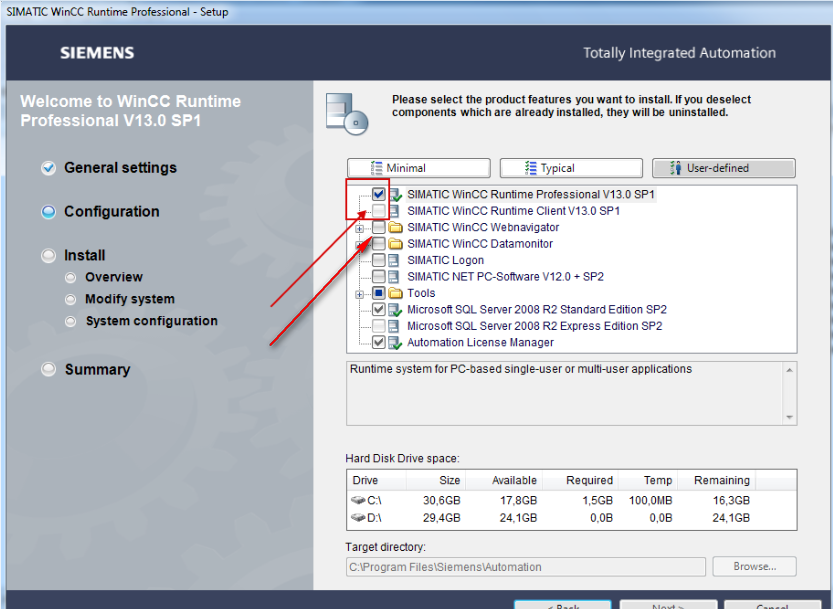The height and width of the screenshot is (609, 833).
Task: Click the Configuration step indicator icon
Action: pos(48,212)
